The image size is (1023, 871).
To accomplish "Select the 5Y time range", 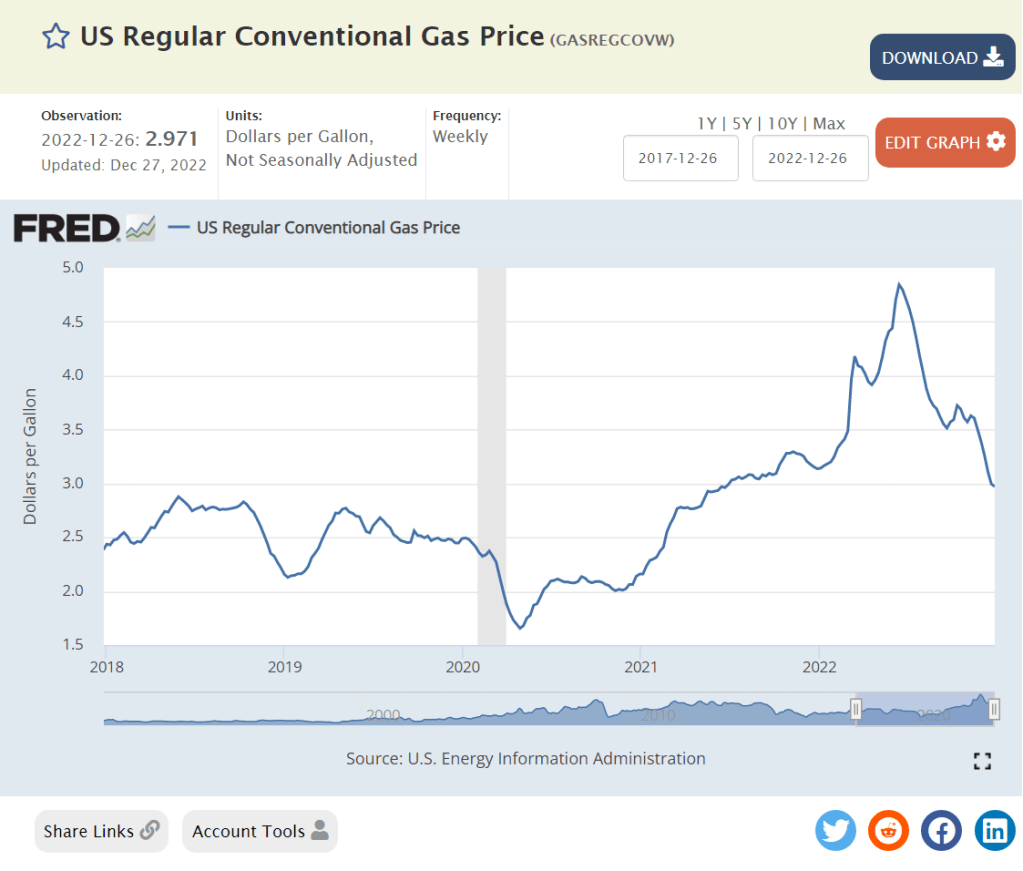I will [x=740, y=124].
